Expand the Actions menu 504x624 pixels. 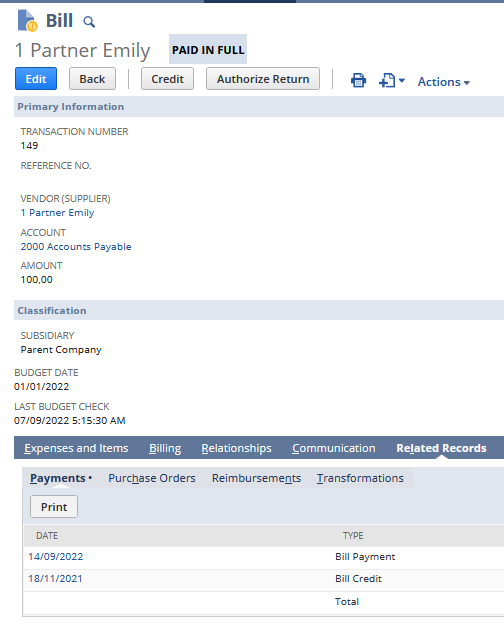pos(443,82)
